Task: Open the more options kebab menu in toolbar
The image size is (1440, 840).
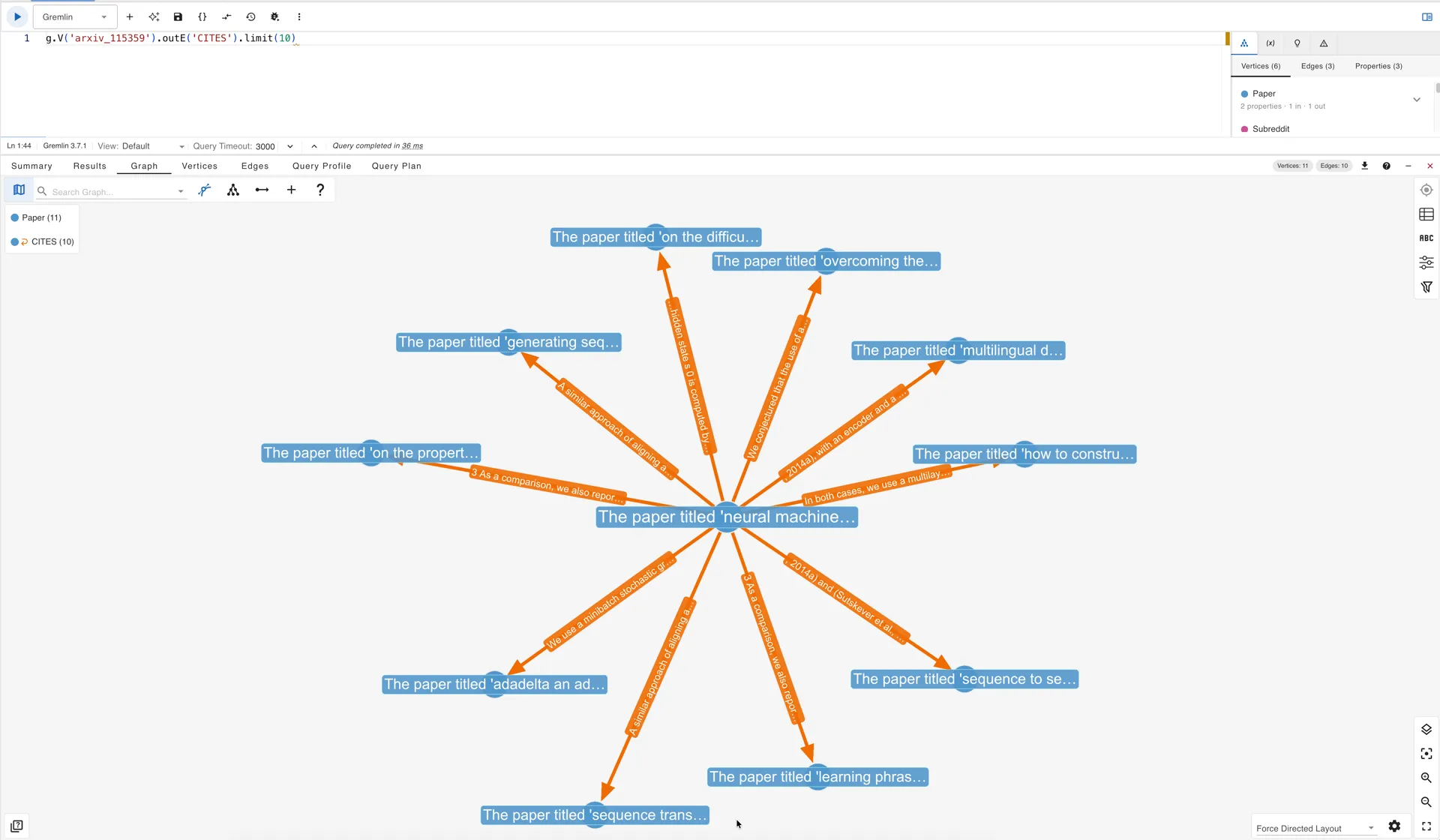Action: point(299,16)
